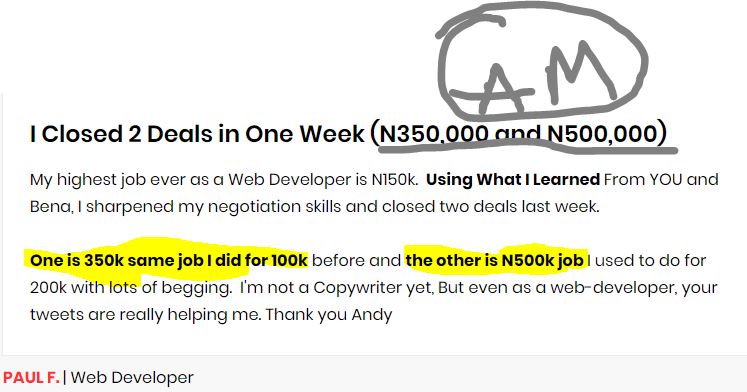Click the headline "I Closed 2 Deals in One Week"
This screenshot has width=747, height=392.
[x=197, y=134]
